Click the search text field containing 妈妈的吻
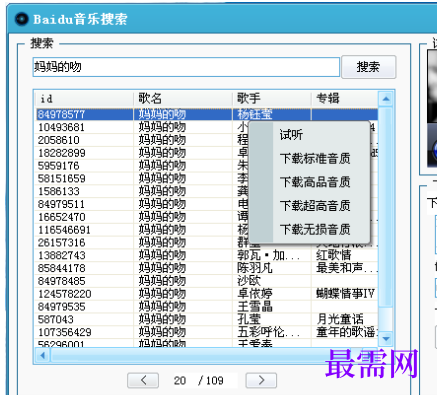 click(186, 67)
